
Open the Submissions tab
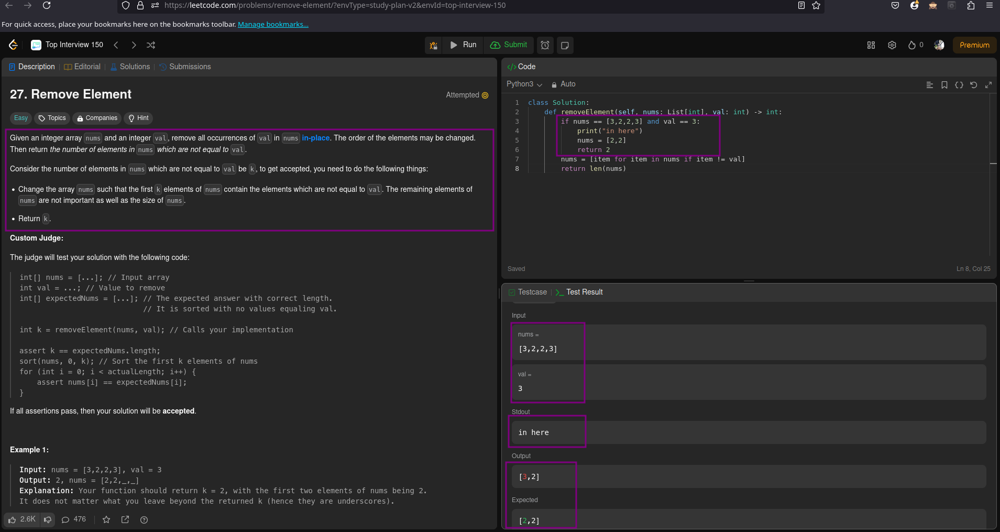(185, 67)
